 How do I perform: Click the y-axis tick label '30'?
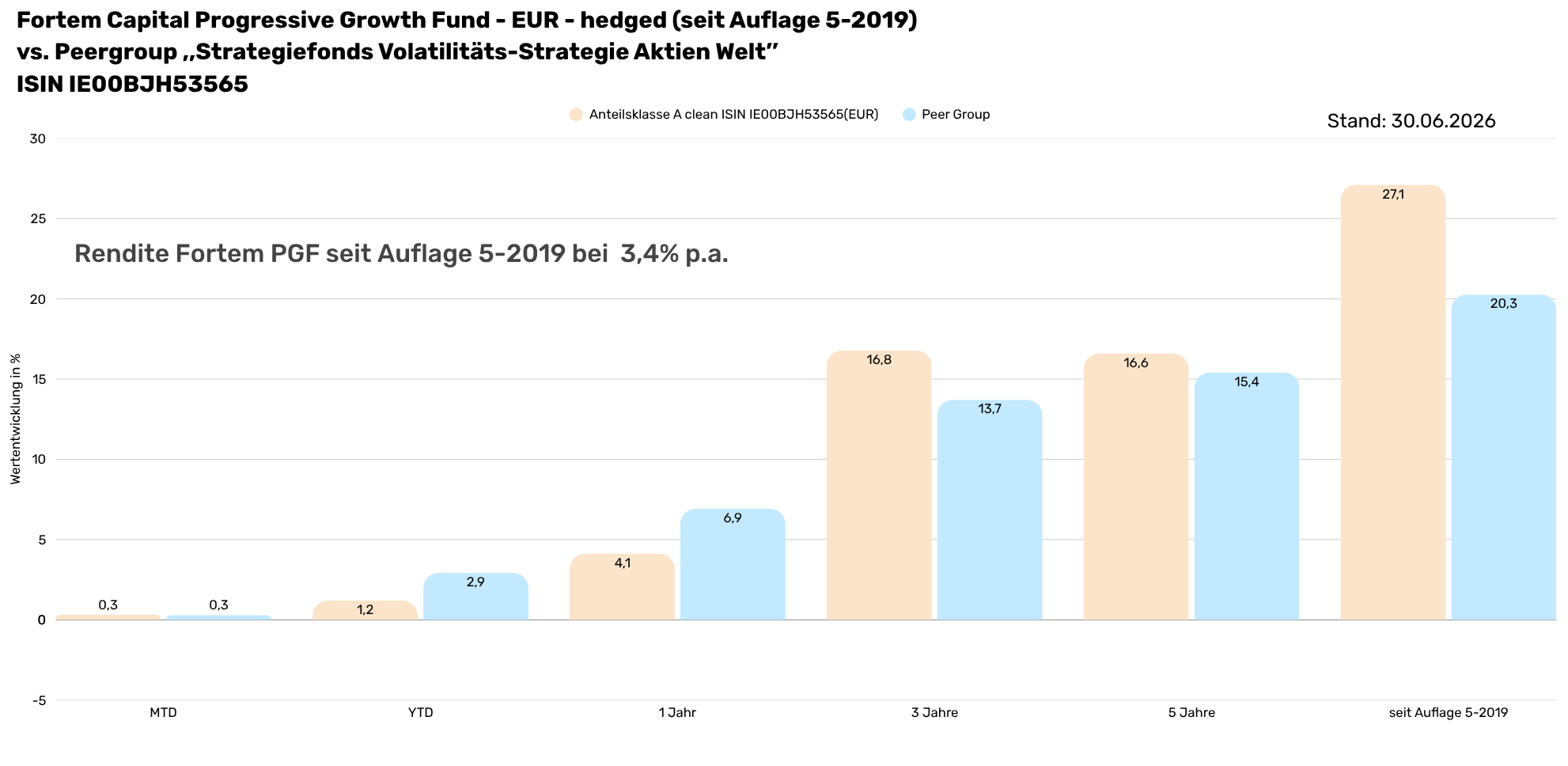click(x=38, y=139)
